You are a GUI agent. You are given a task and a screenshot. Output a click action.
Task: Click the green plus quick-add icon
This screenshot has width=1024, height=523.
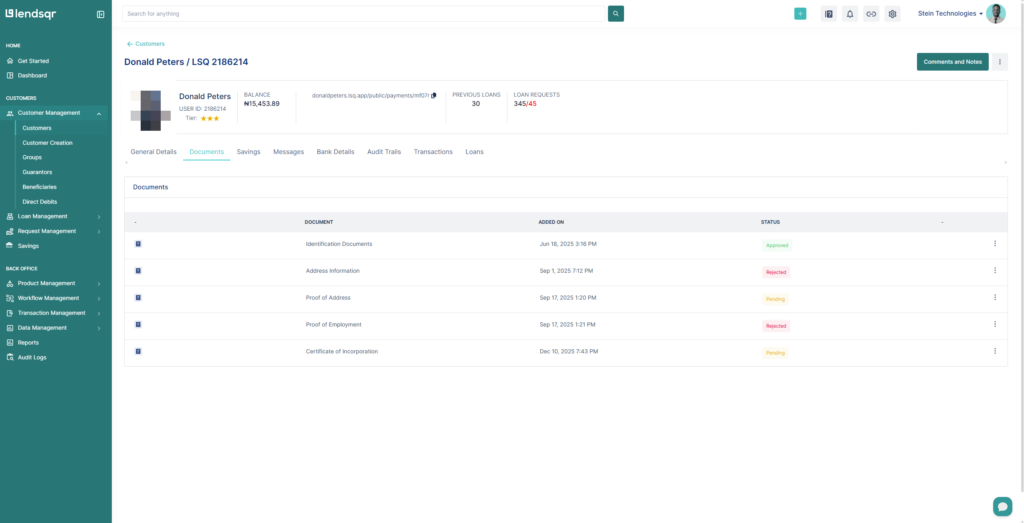[x=800, y=14]
